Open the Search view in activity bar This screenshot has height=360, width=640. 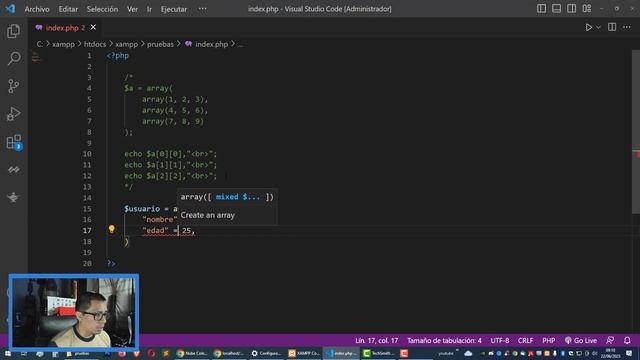[13, 58]
